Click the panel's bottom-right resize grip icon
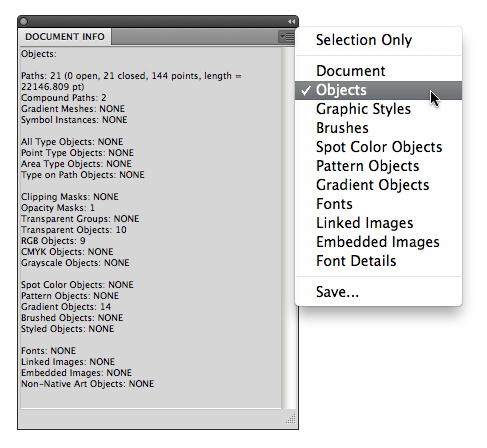Viewport: 487px width, 448px height. coord(291,419)
